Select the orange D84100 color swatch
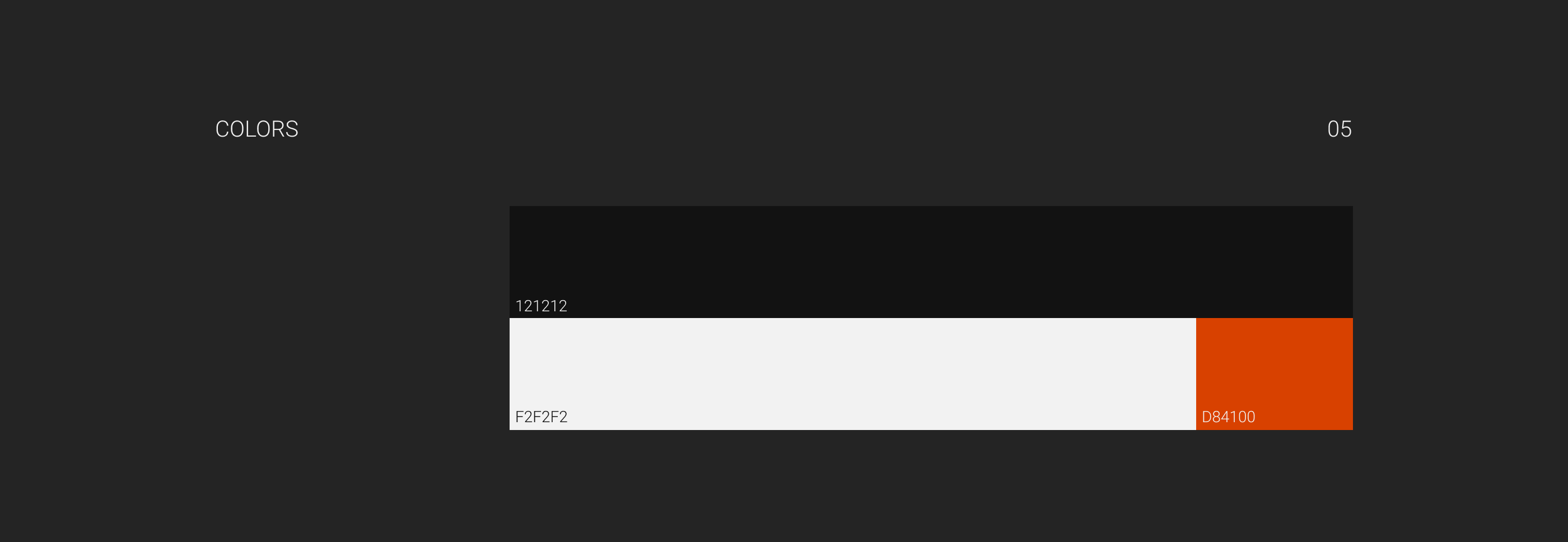Viewport: 1568px width, 542px height. point(1273,368)
